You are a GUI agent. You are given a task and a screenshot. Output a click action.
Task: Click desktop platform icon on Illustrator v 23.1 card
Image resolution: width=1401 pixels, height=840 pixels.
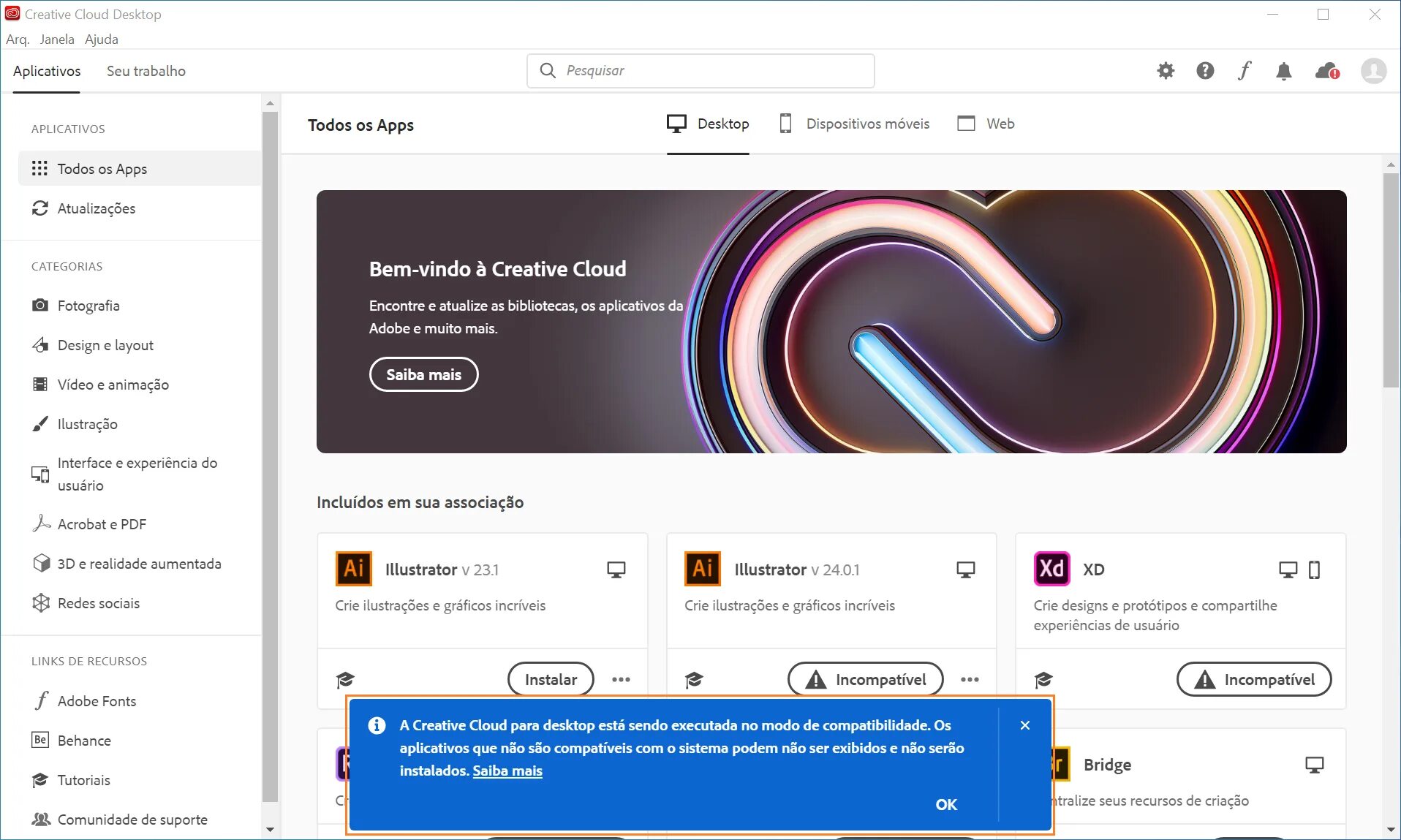point(616,570)
